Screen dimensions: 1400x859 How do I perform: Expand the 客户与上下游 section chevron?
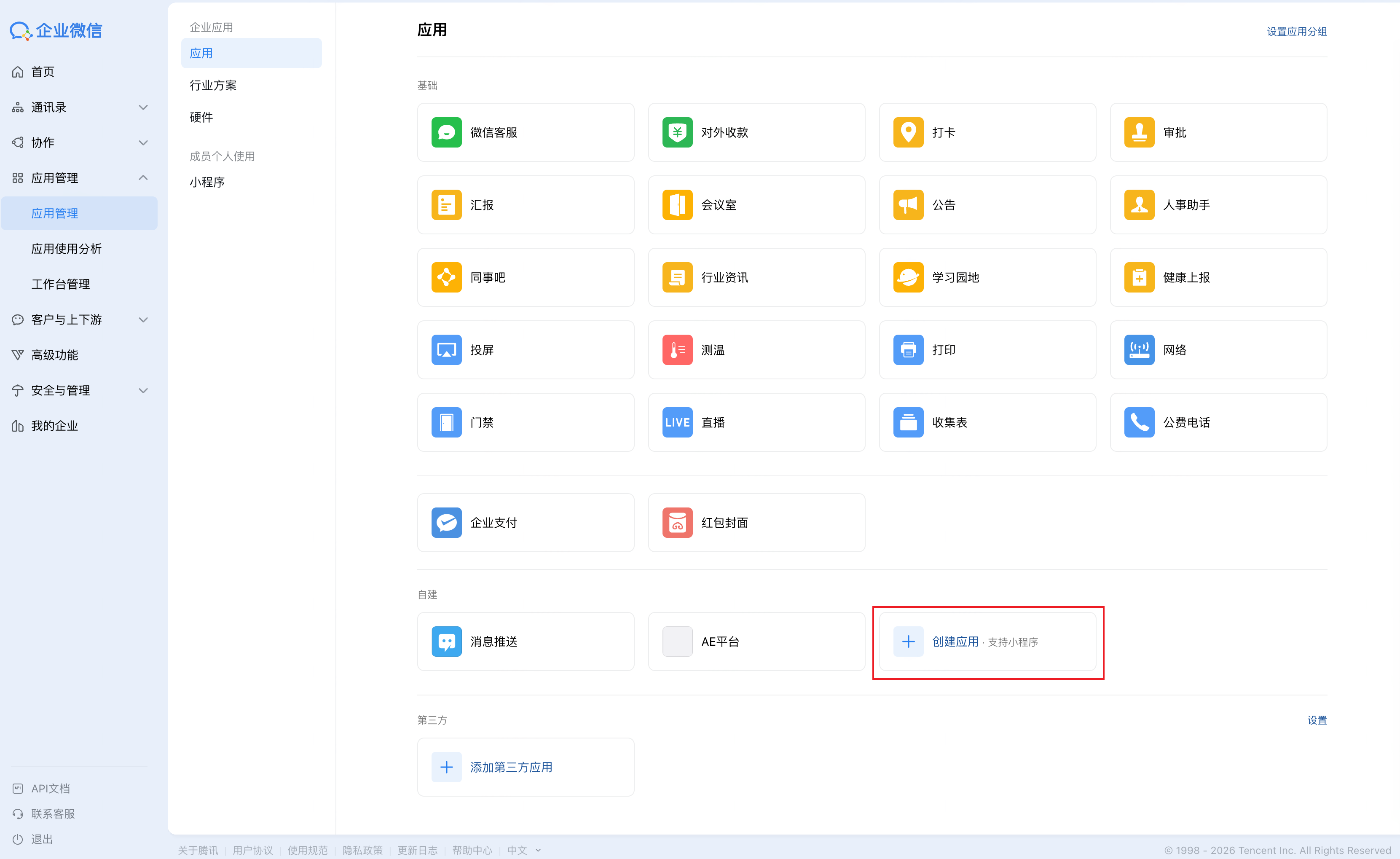pos(143,320)
